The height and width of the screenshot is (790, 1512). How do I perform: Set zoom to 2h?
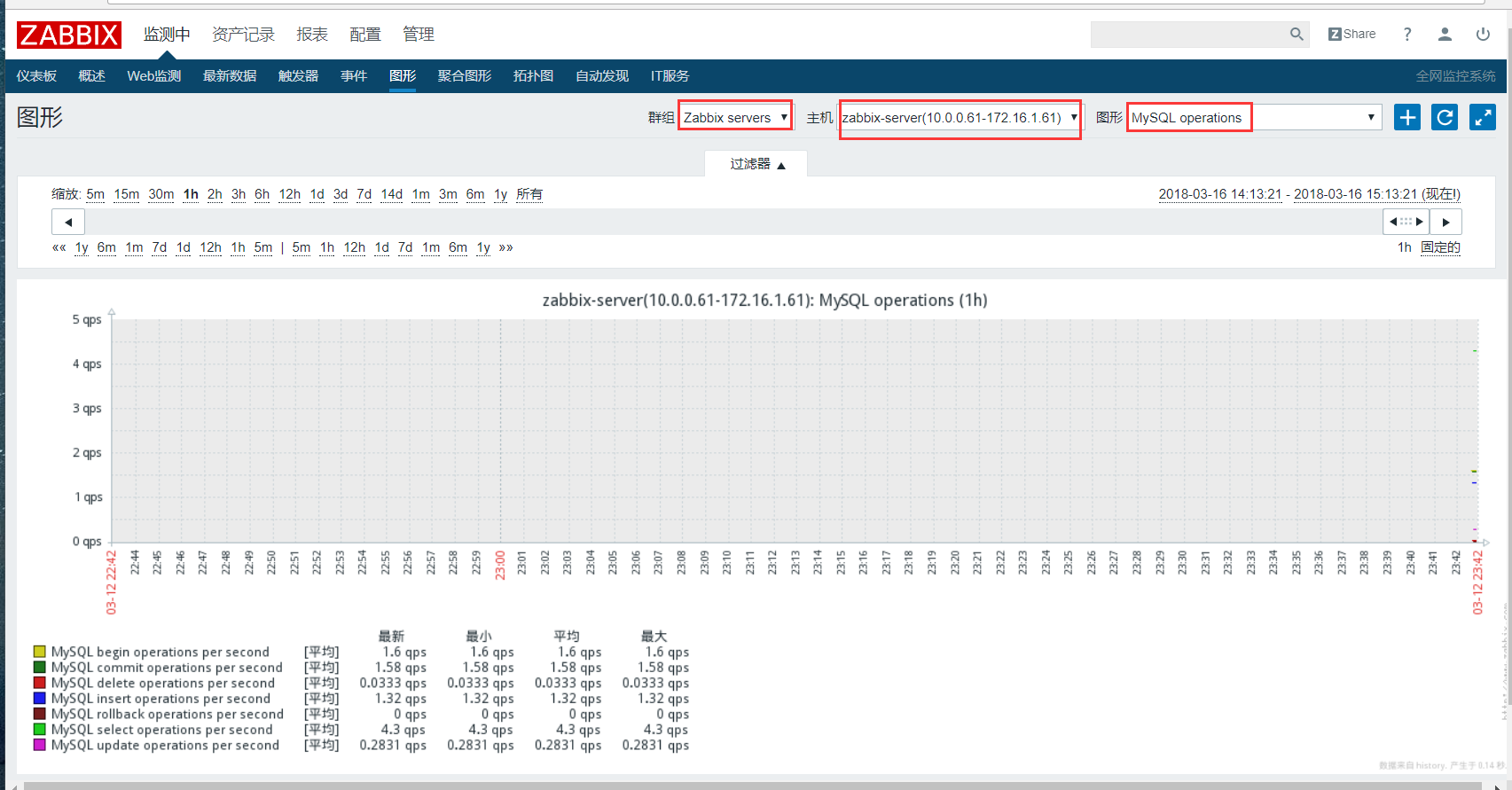point(215,194)
